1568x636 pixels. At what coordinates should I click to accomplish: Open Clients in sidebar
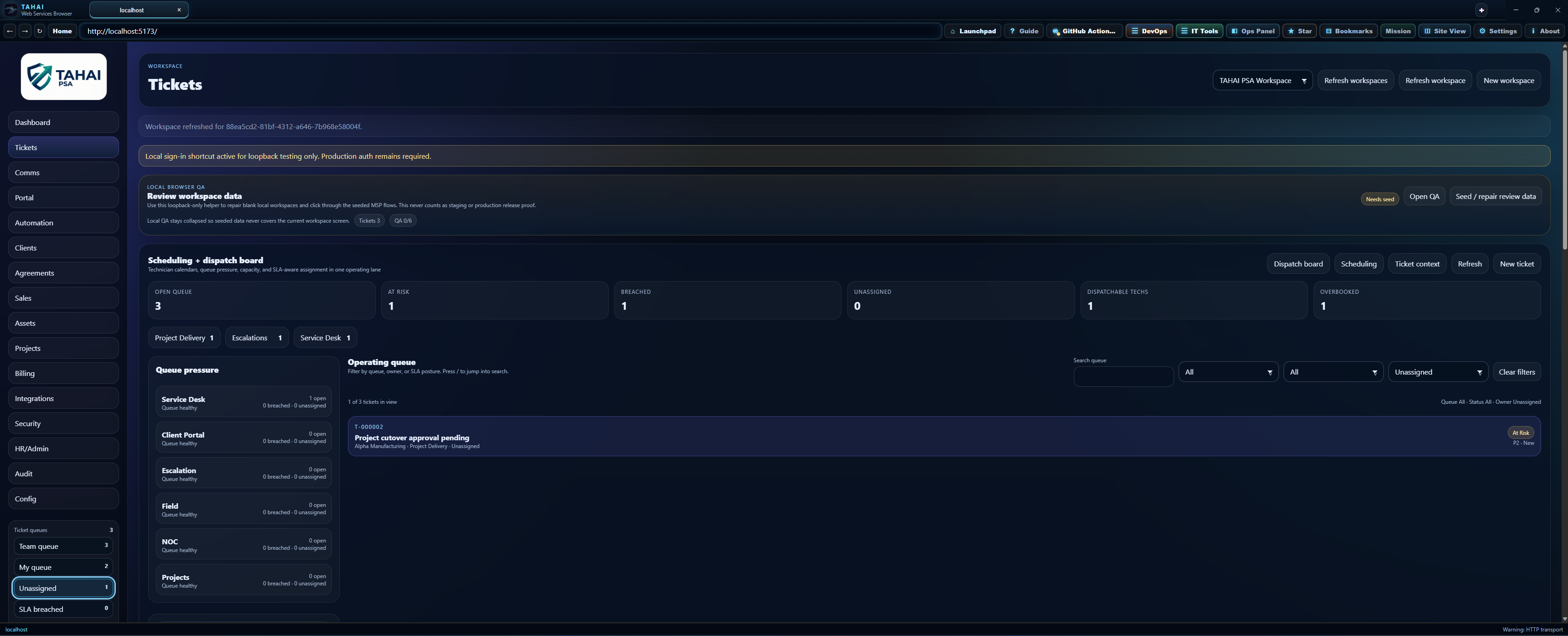tap(63, 248)
